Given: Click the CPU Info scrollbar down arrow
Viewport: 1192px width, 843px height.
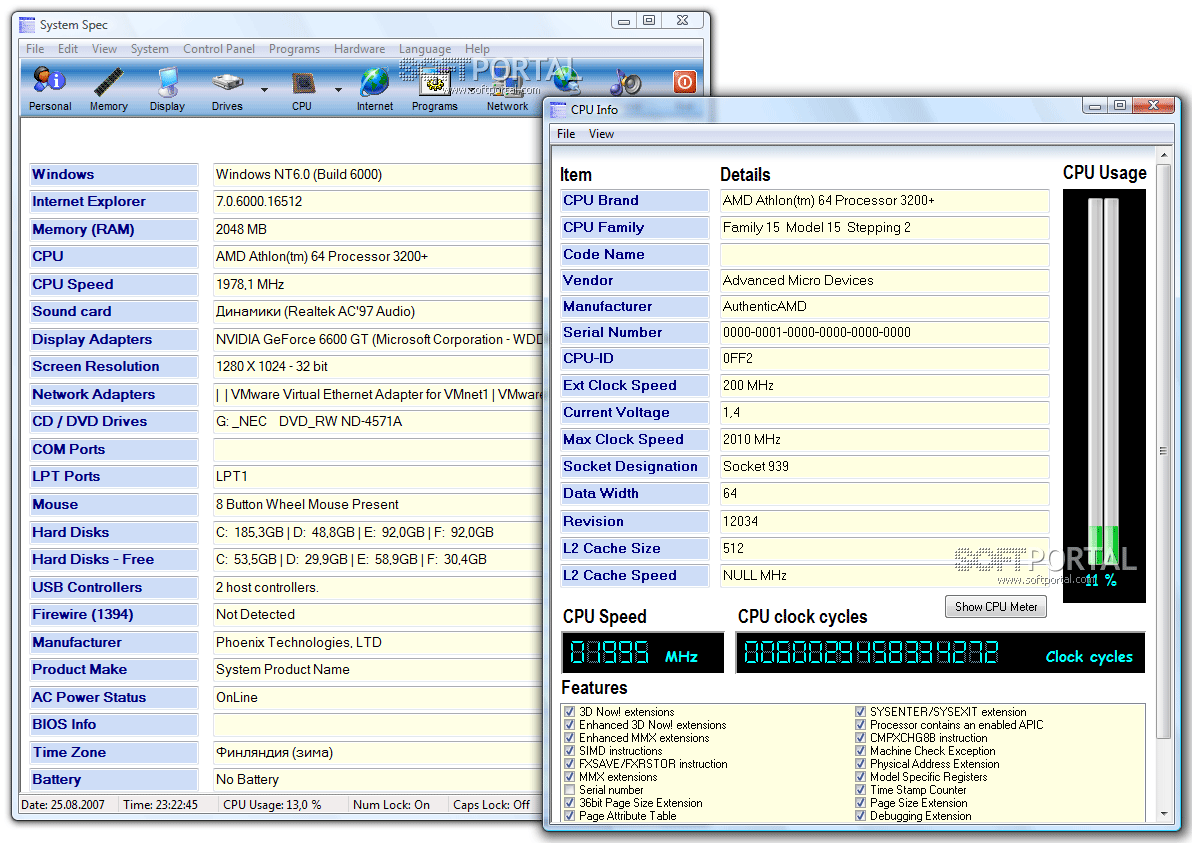Looking at the screenshot, I should point(1163,814).
